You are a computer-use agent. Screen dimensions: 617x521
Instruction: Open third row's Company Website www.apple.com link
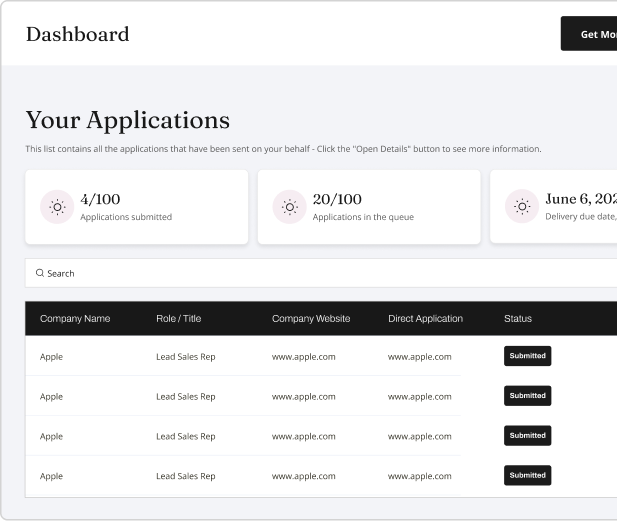click(303, 436)
